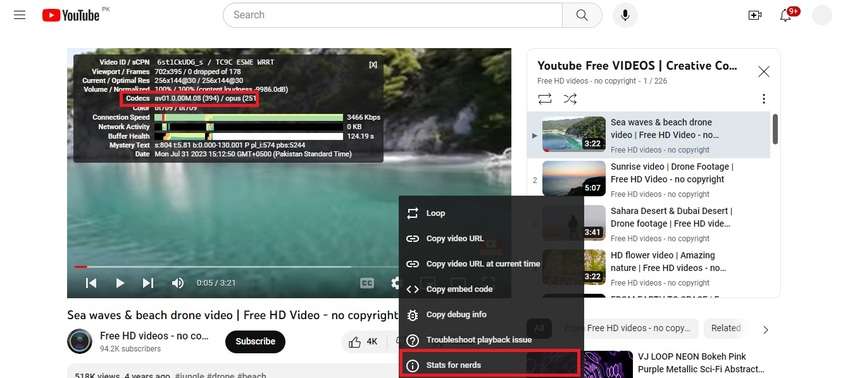Click the Codecs value text
This screenshot has height=378, width=850.
point(205,99)
